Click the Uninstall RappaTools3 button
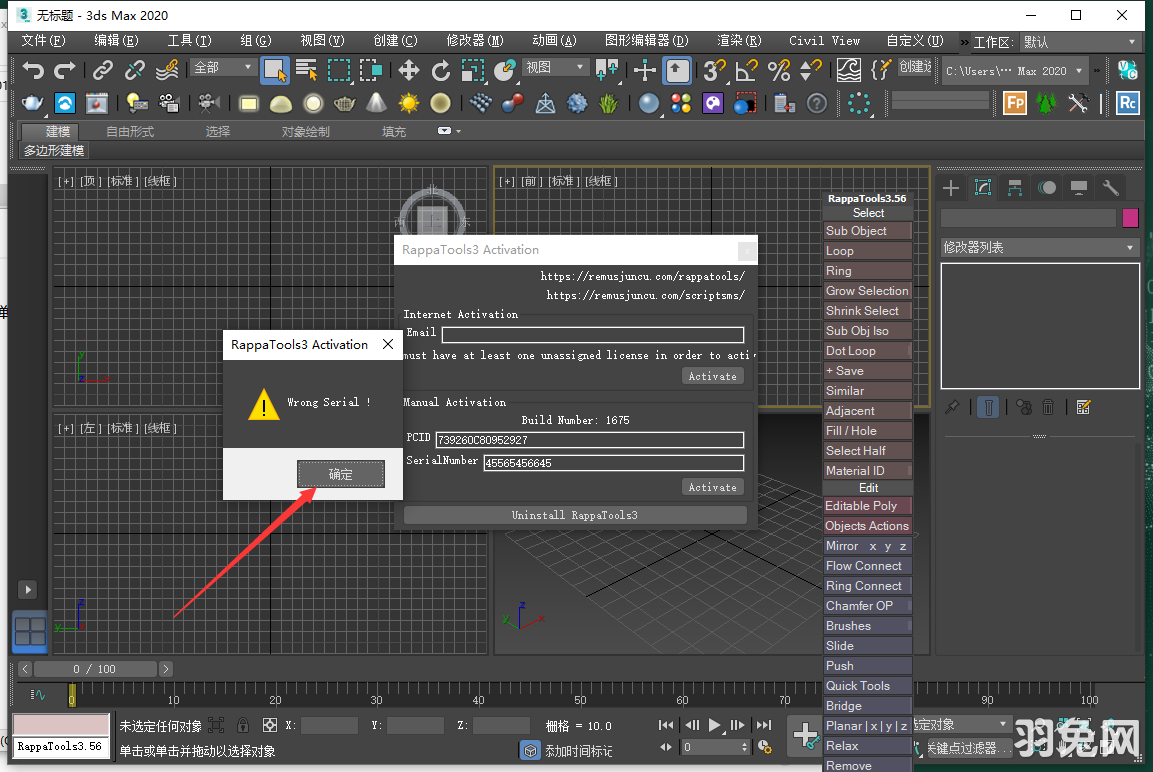The image size is (1153, 772). [575, 514]
